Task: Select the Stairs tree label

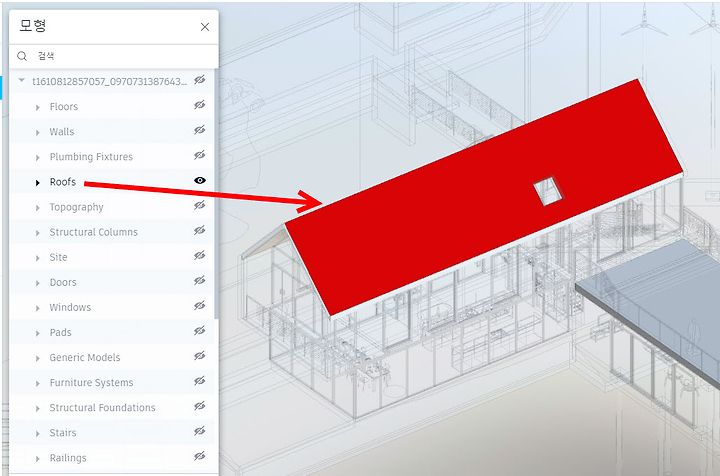Action: coord(63,432)
